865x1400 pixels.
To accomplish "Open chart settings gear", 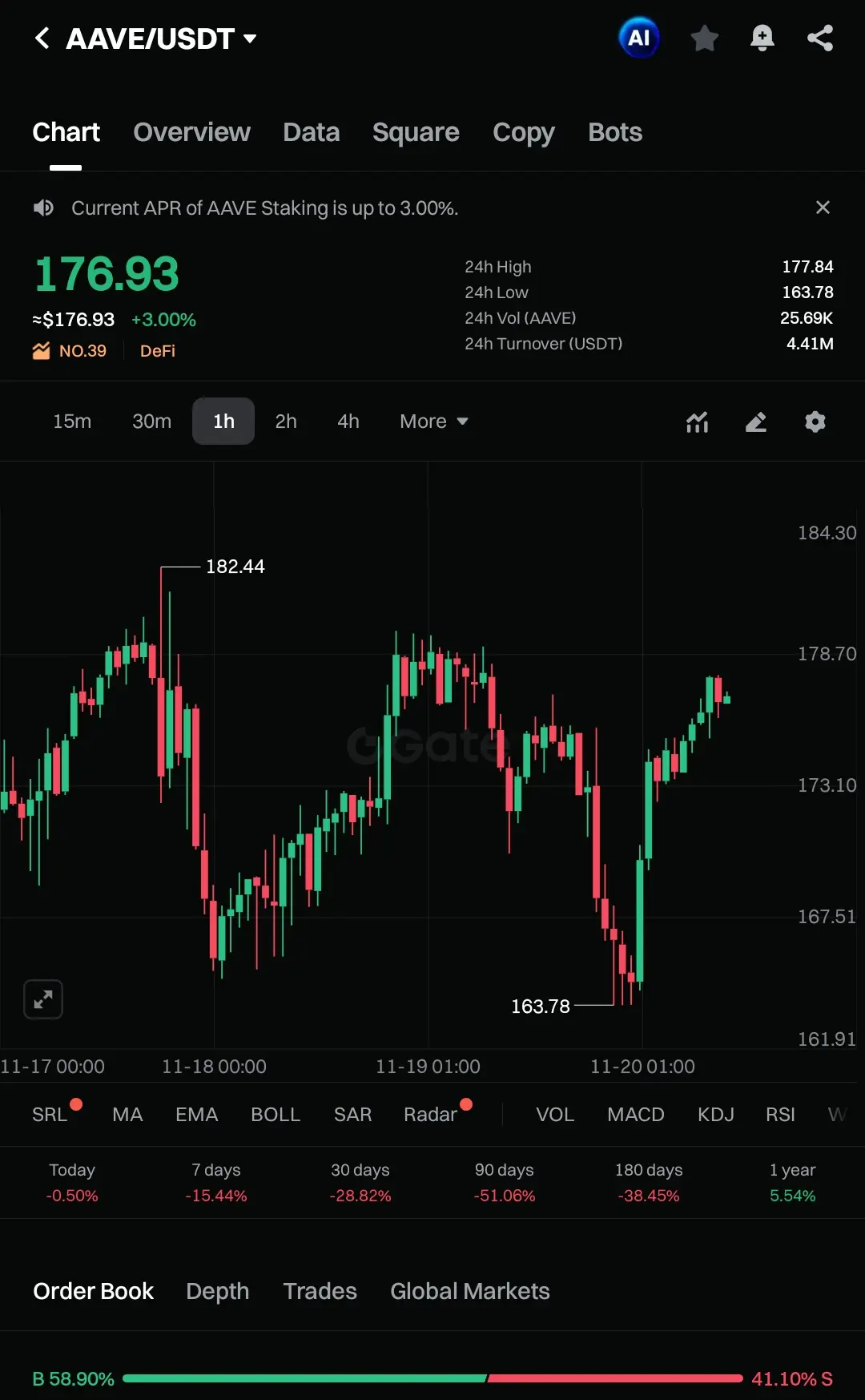I will (x=815, y=422).
